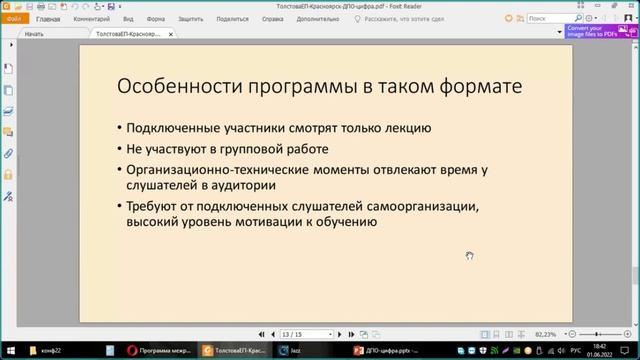Select Continuous page view mode

click(496, 334)
